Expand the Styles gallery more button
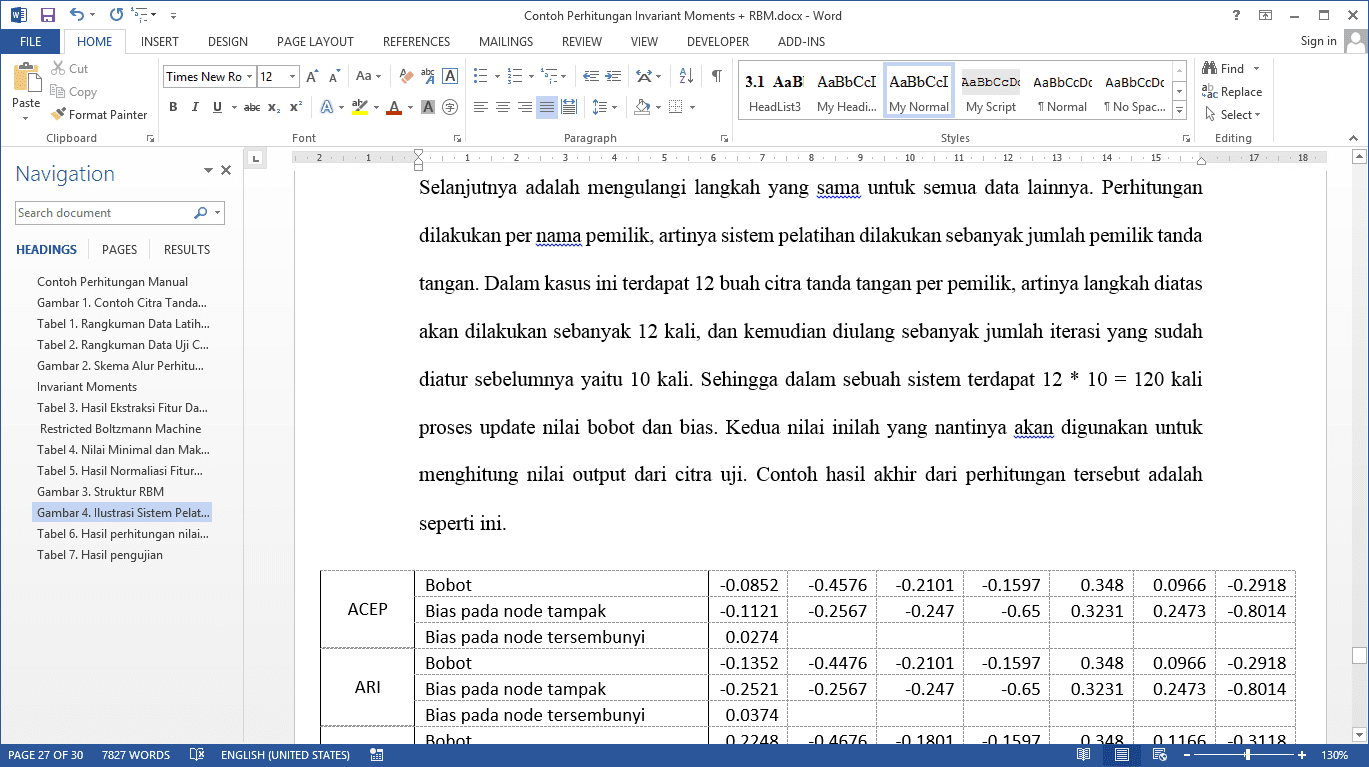 click(x=1180, y=113)
